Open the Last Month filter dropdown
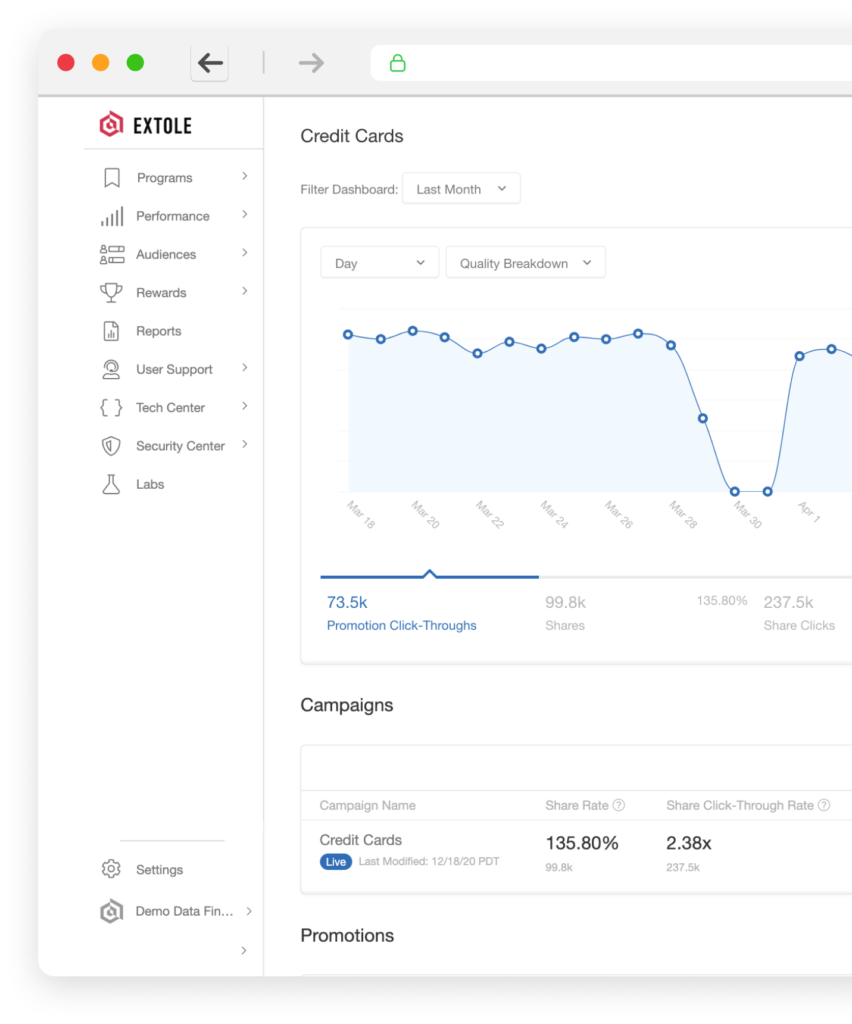852x1024 pixels. 461,189
